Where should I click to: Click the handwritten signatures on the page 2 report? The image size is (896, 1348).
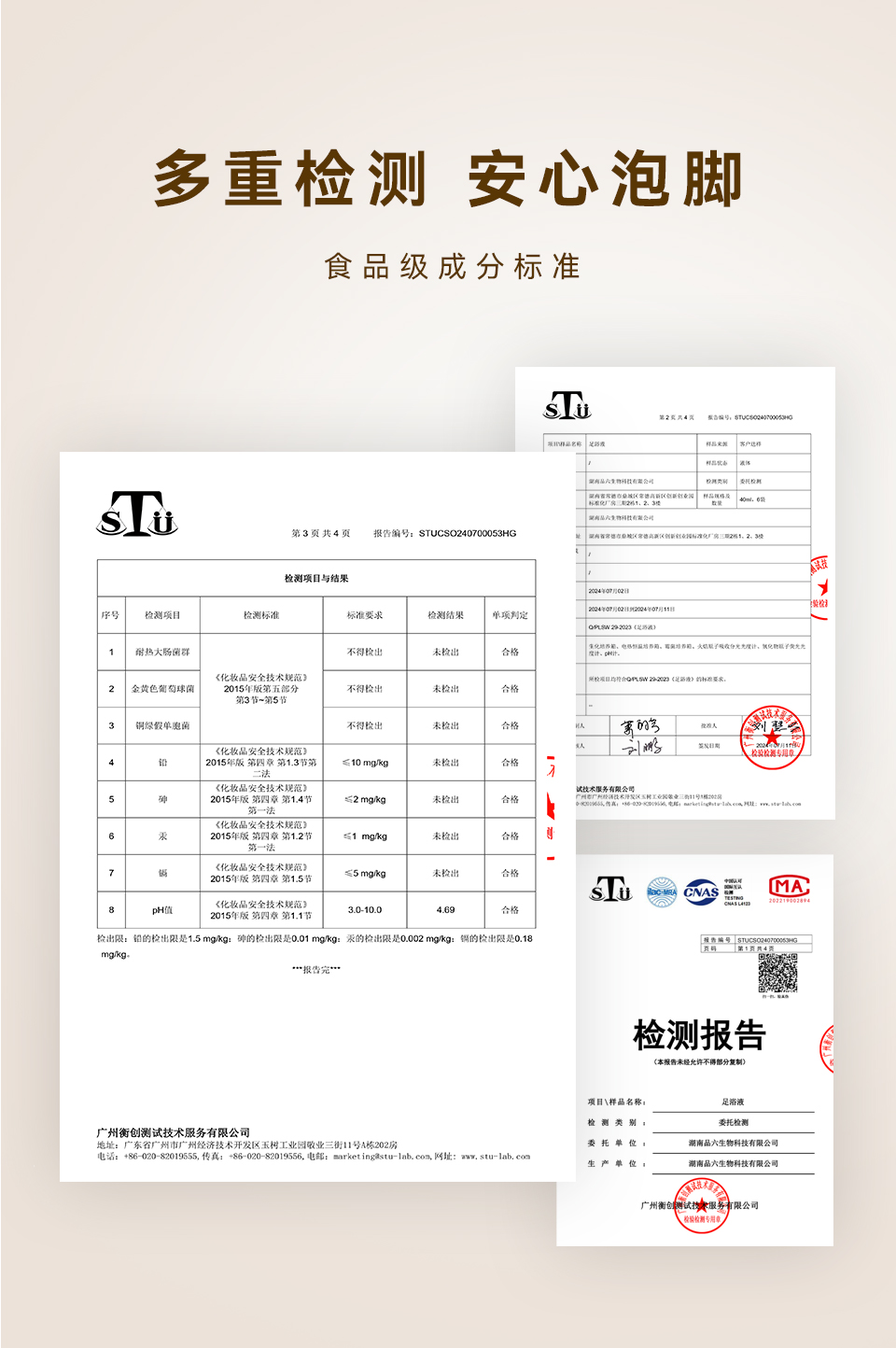641,736
